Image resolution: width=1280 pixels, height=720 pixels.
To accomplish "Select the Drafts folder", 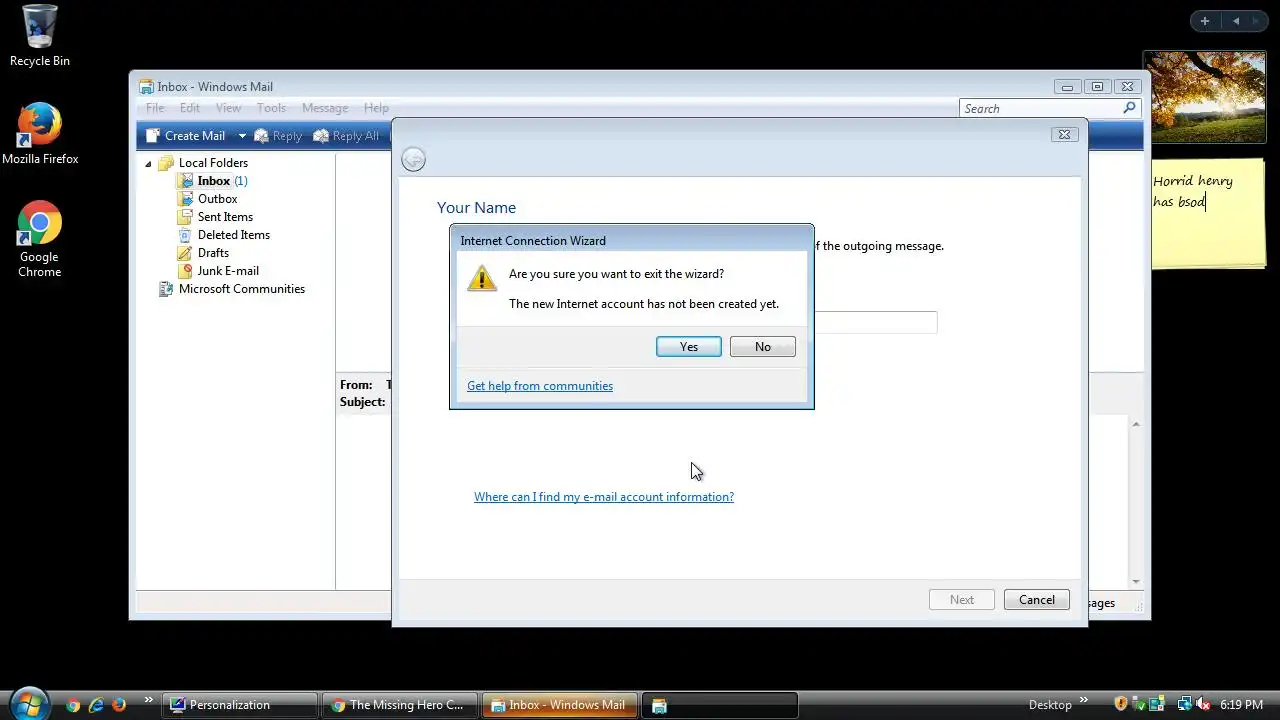I will click(213, 253).
